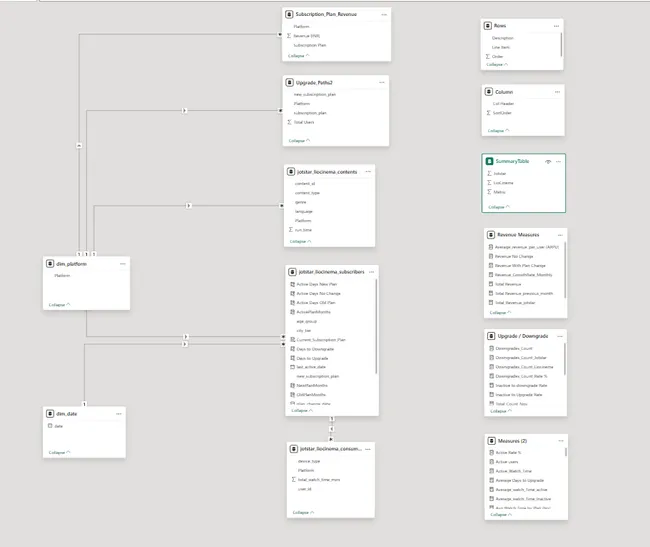Screen dimensions: 650x547
Task: Click the Rows table field list scrollbar
Action: click(x=561, y=44)
